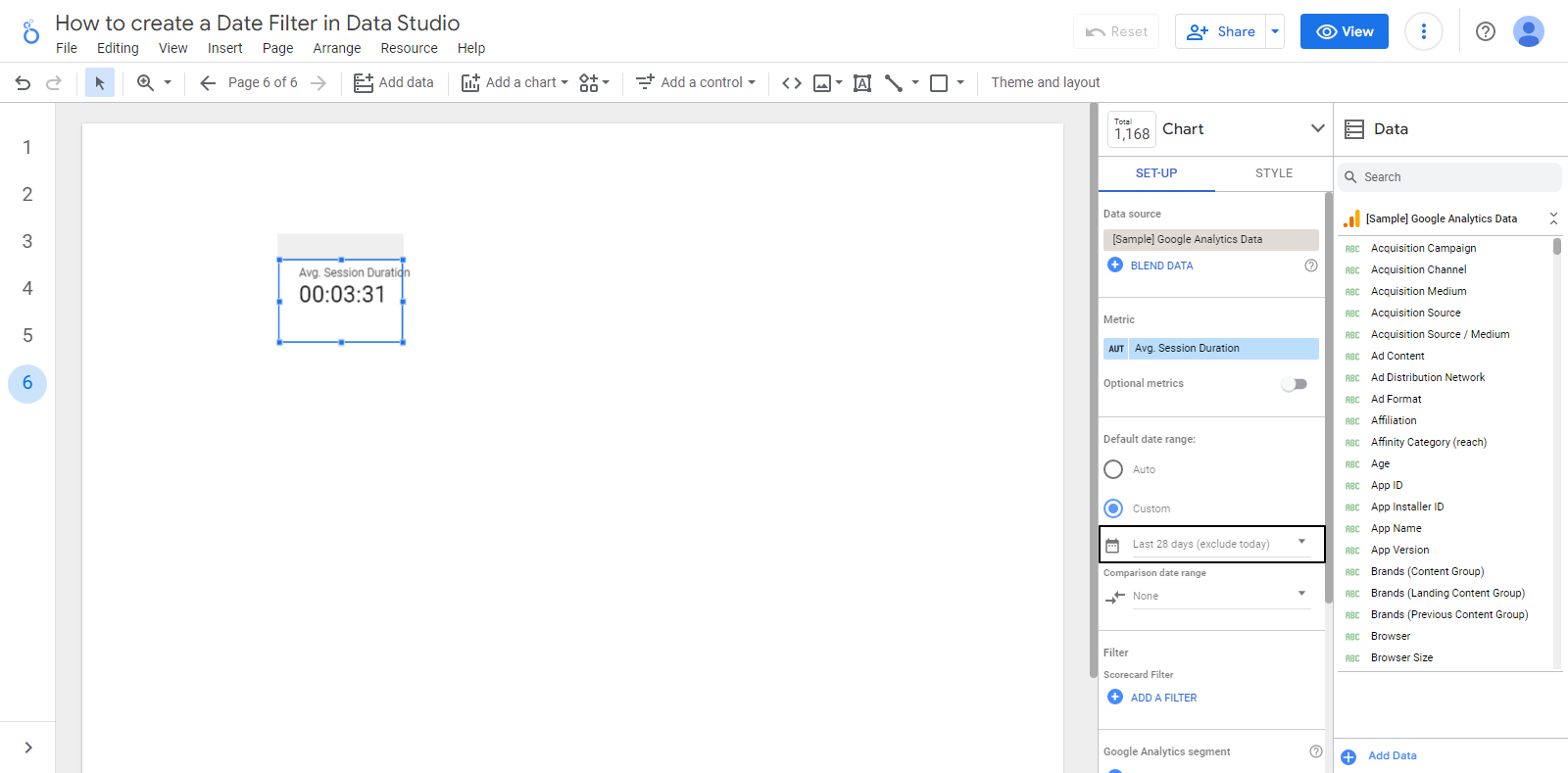
Task: Click the data source name field
Action: click(1210, 239)
